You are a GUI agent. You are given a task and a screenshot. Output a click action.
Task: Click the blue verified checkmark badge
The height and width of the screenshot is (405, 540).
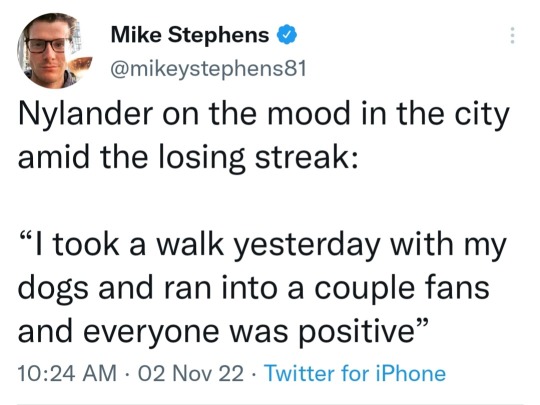click(x=287, y=35)
